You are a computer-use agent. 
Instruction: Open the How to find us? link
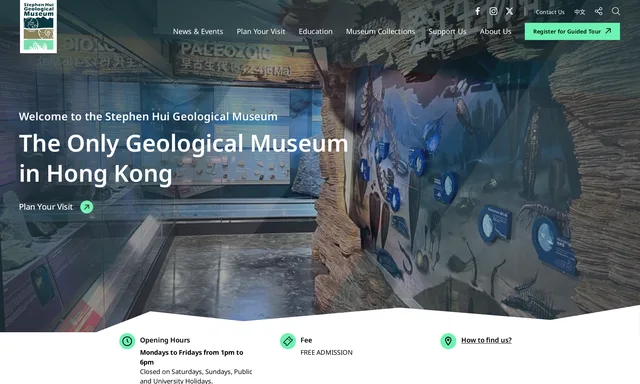click(486, 340)
